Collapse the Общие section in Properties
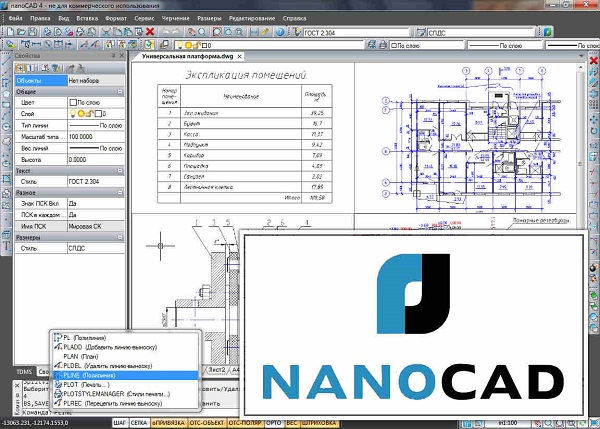This screenshot has width=600, height=429. 120,92
